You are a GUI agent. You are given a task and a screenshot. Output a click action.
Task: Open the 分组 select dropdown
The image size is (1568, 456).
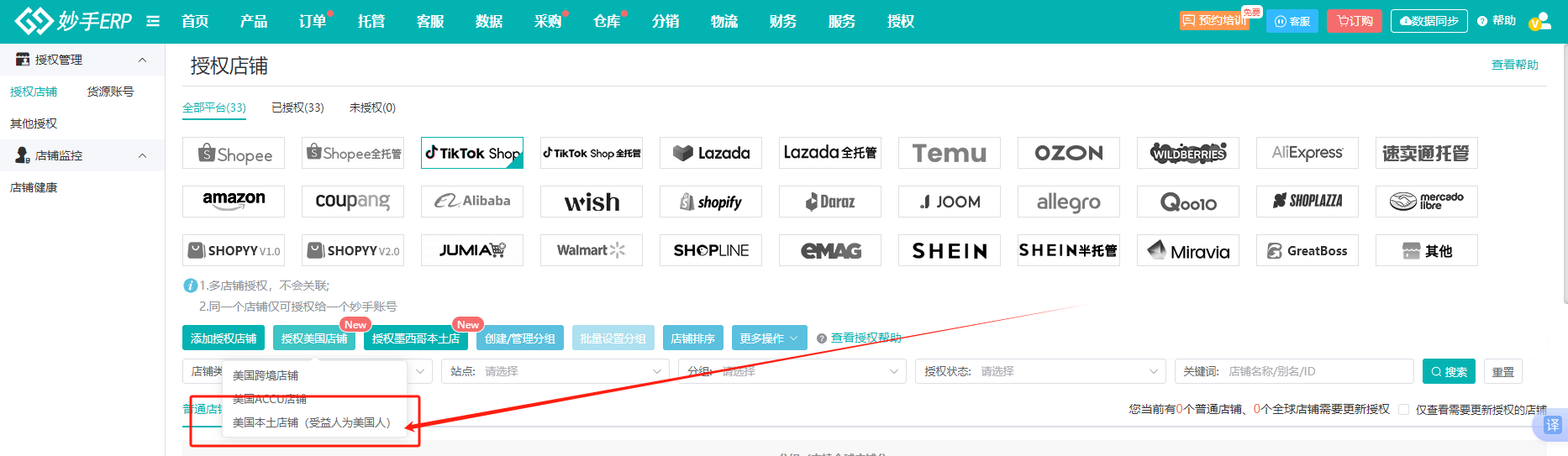pos(792,371)
